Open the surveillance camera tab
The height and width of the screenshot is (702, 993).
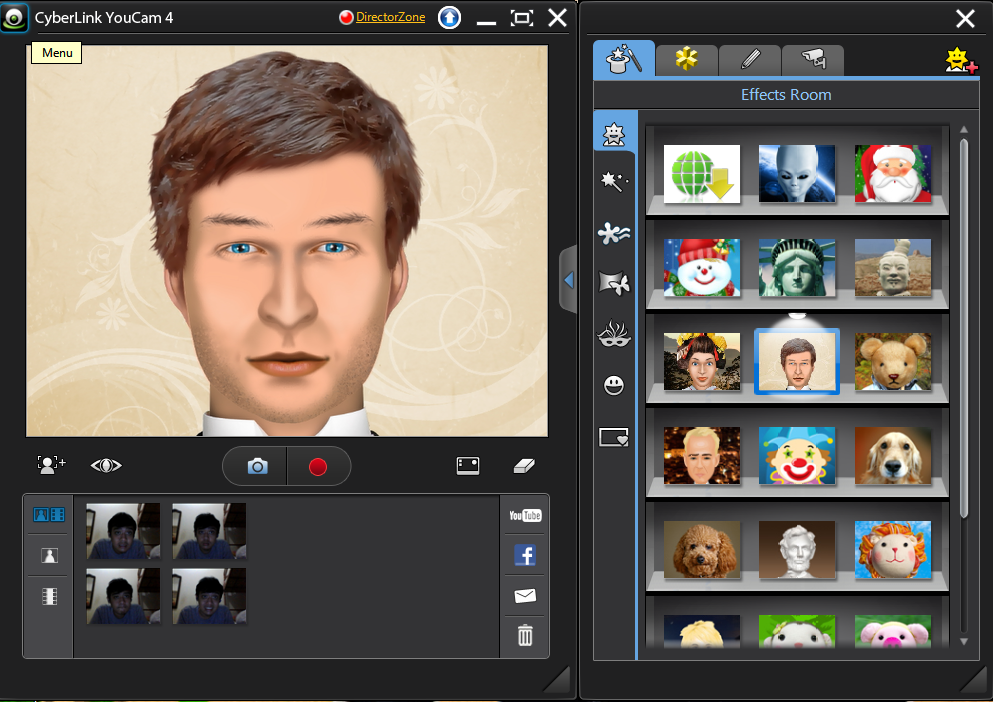pos(813,60)
